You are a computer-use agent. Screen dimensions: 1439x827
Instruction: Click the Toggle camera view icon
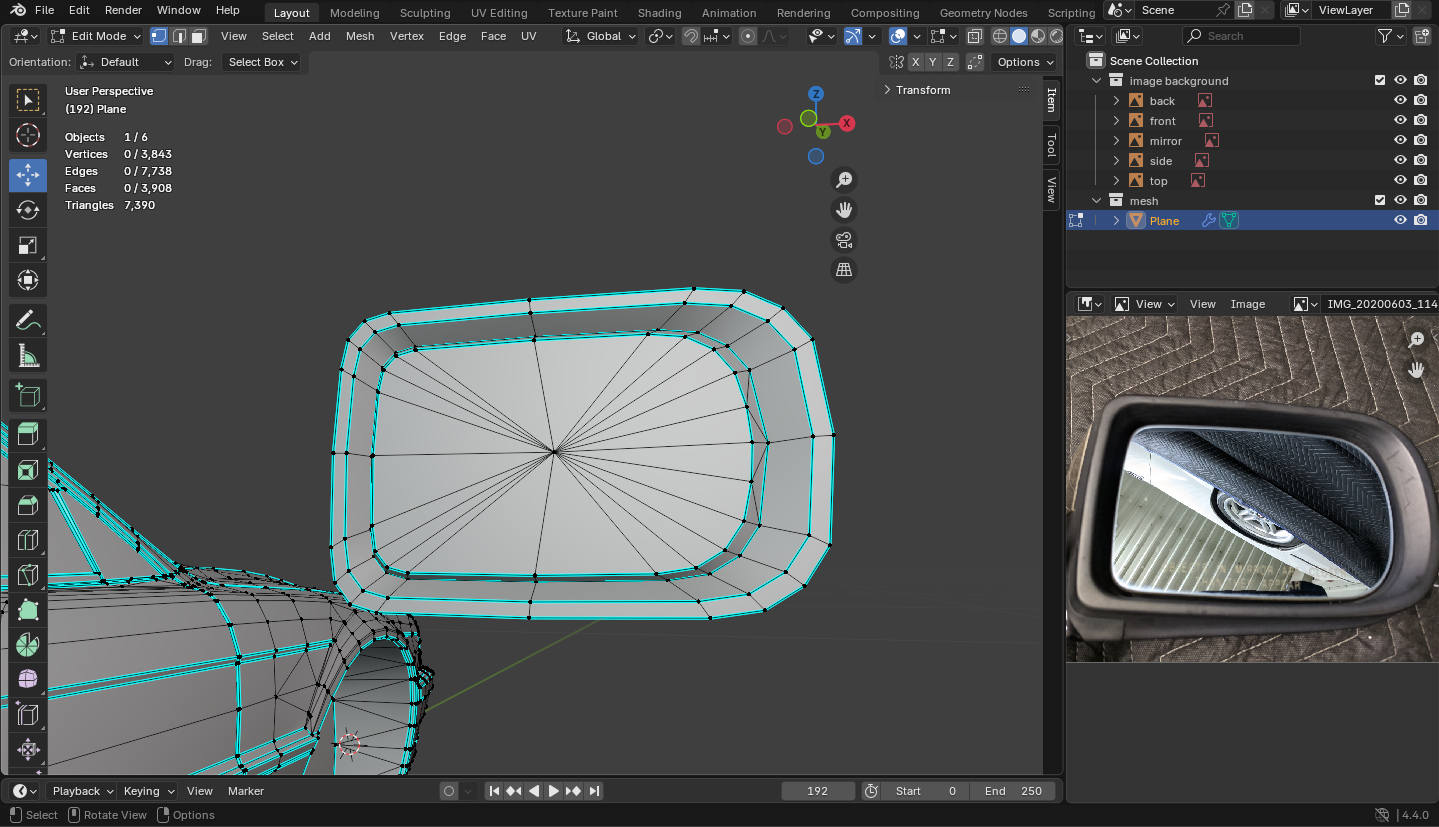[x=844, y=240]
